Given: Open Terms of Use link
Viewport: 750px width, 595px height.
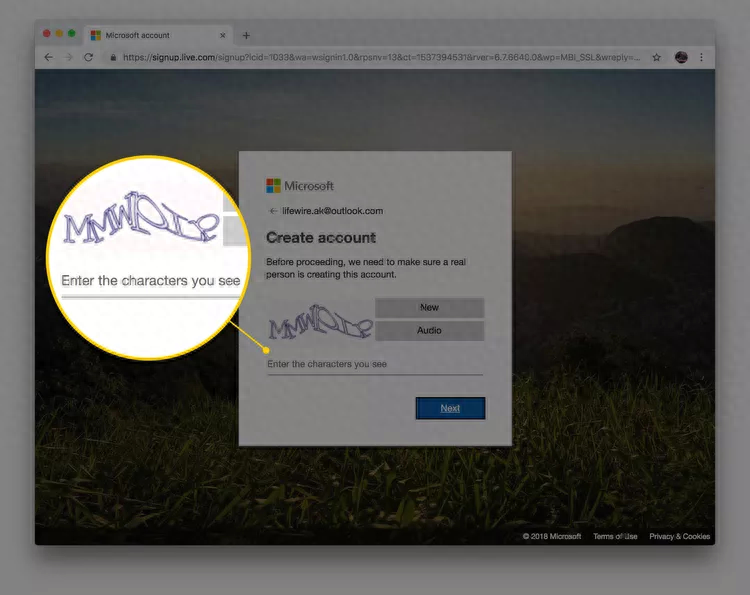Looking at the screenshot, I should point(615,536).
